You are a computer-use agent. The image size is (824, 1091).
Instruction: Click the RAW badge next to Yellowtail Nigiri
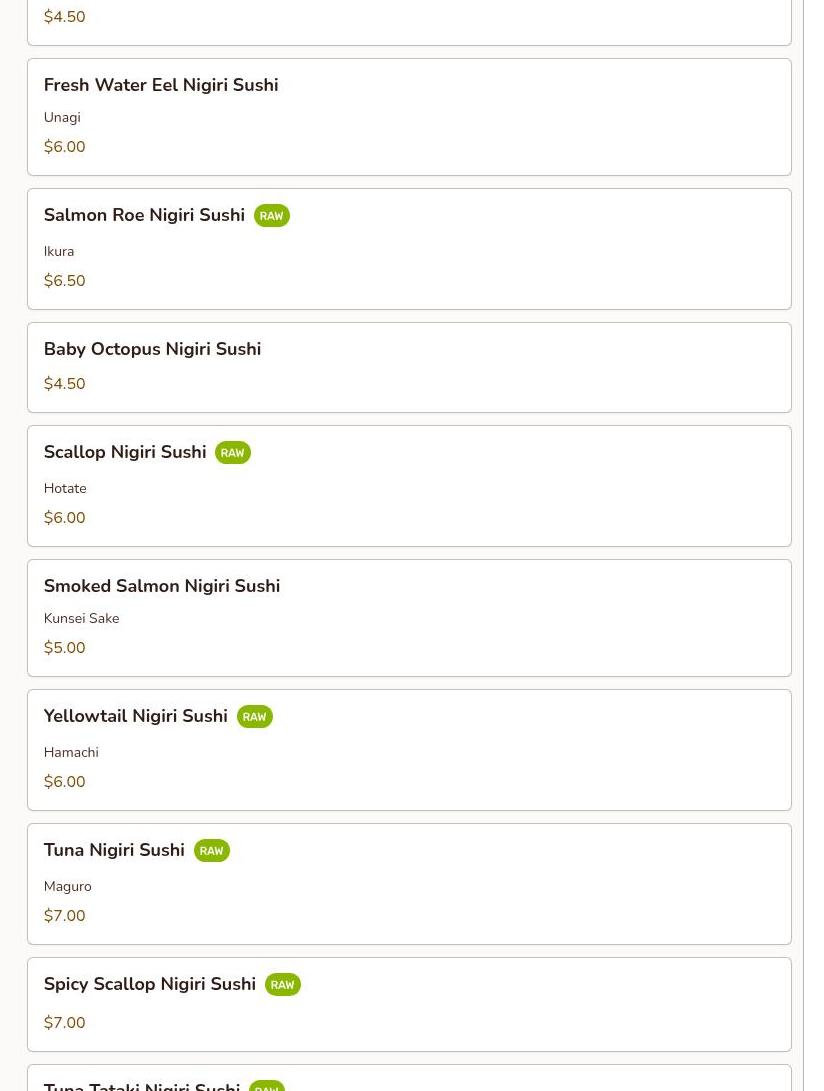(255, 717)
